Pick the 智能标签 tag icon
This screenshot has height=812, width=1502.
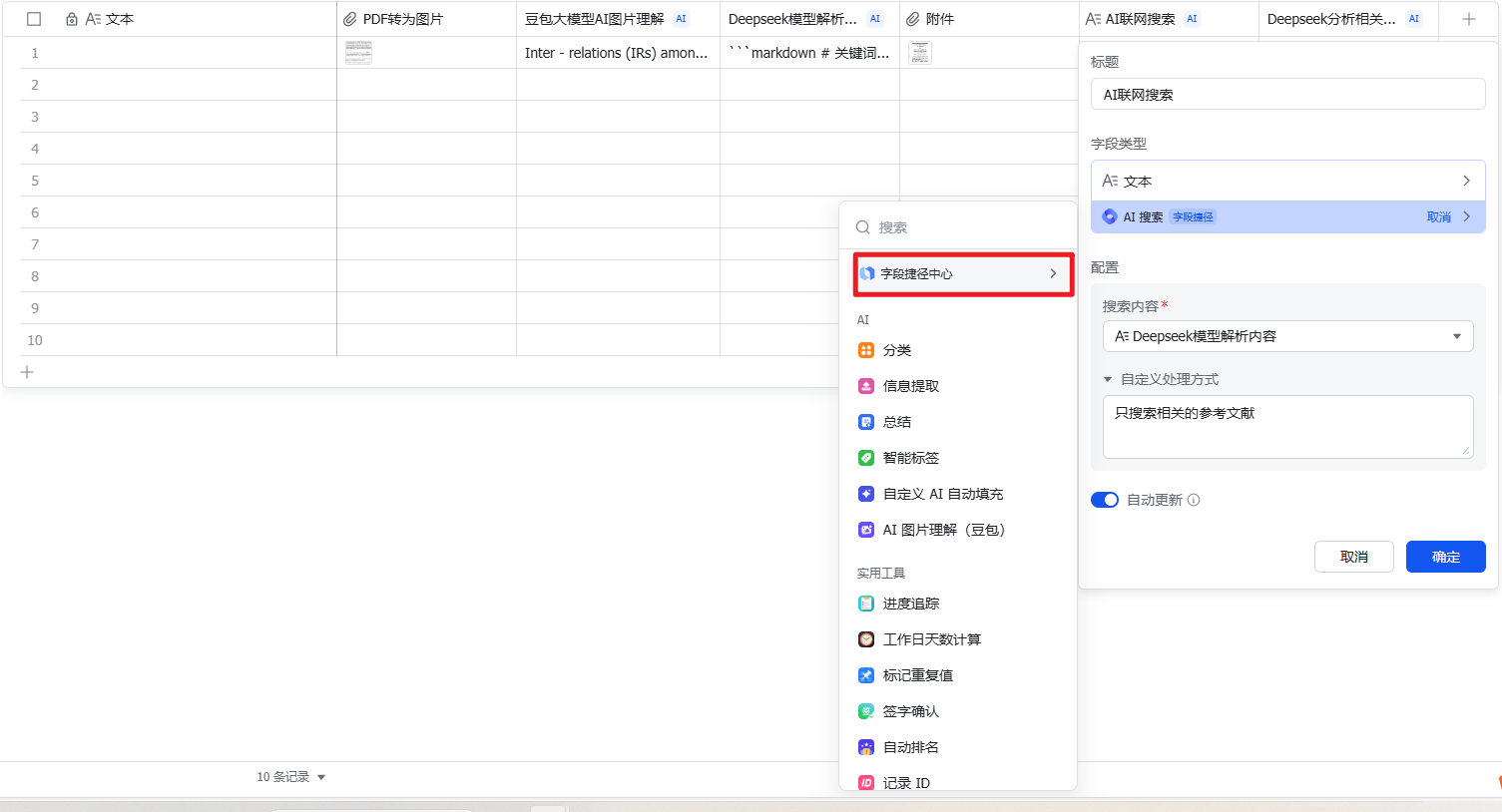(x=866, y=458)
